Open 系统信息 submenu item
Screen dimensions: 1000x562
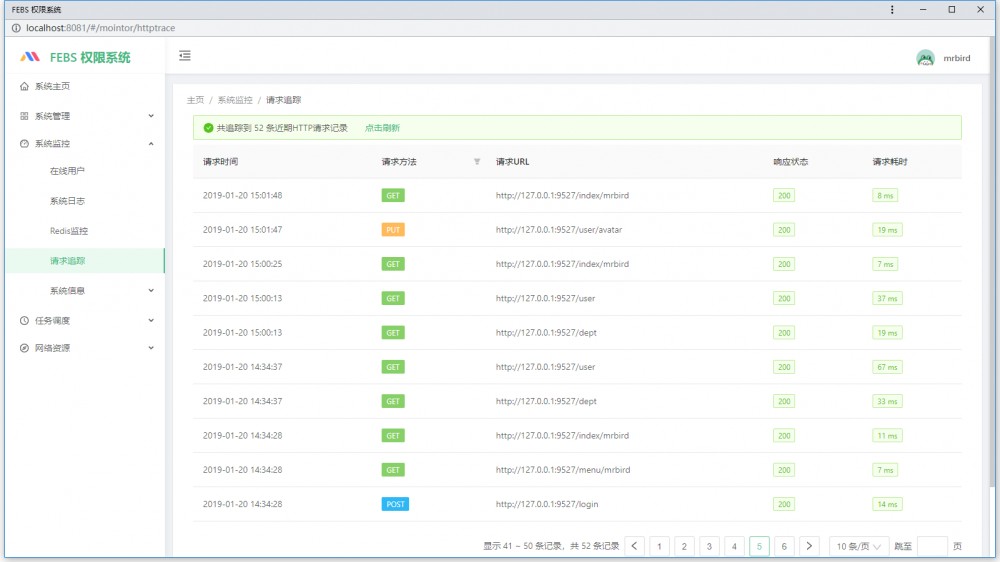(85, 290)
